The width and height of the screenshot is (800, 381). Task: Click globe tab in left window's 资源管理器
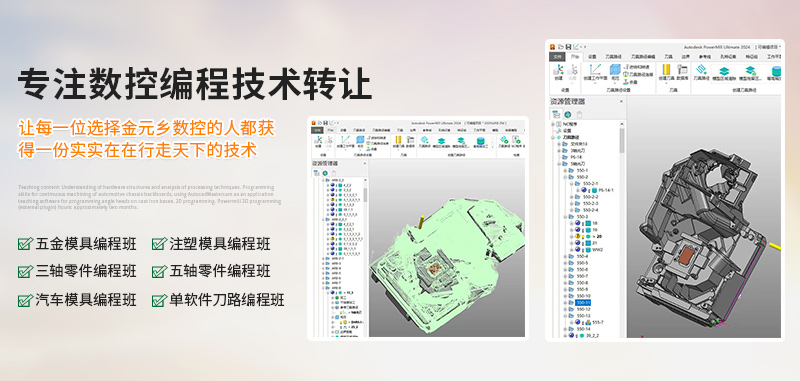[x=325, y=173]
